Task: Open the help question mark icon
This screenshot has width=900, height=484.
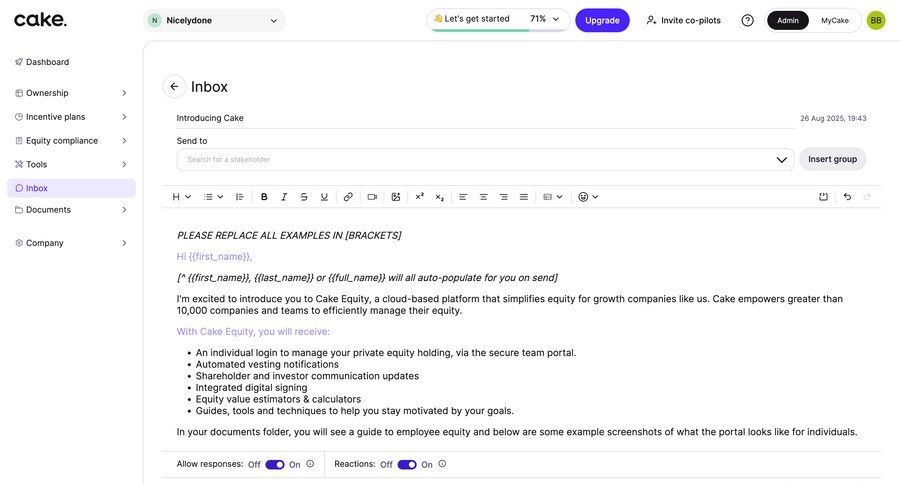Action: [747, 20]
